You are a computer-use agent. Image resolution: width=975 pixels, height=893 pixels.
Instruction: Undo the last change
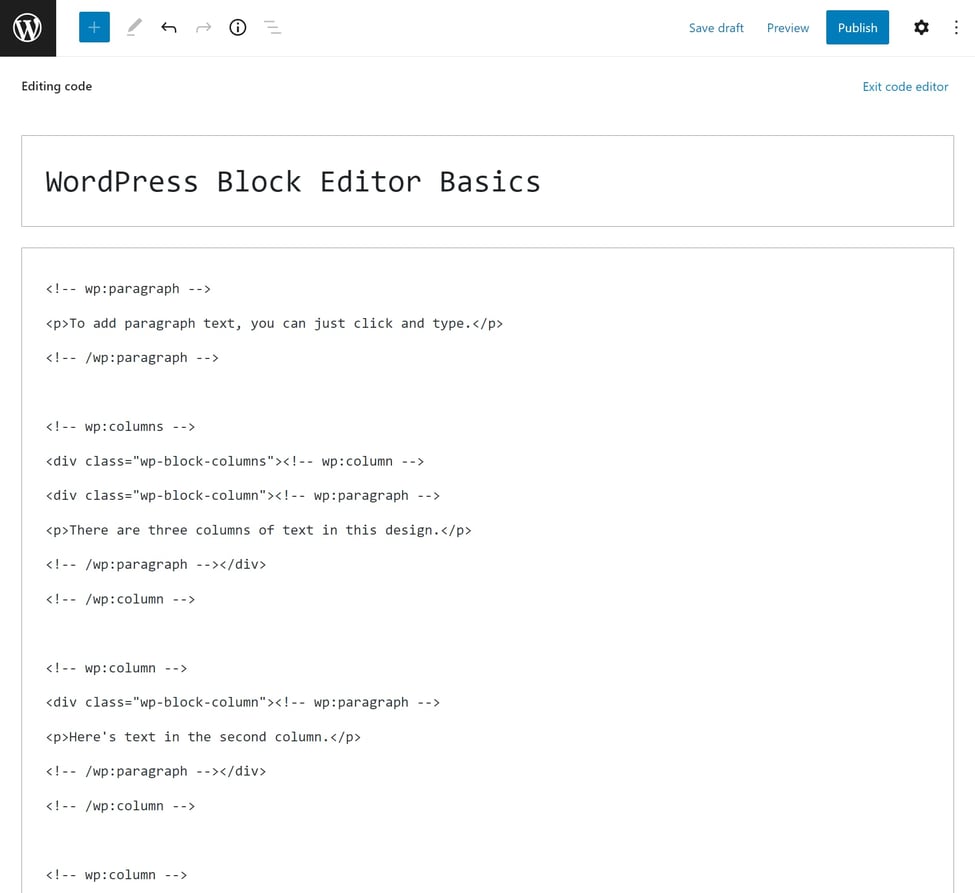(169, 27)
